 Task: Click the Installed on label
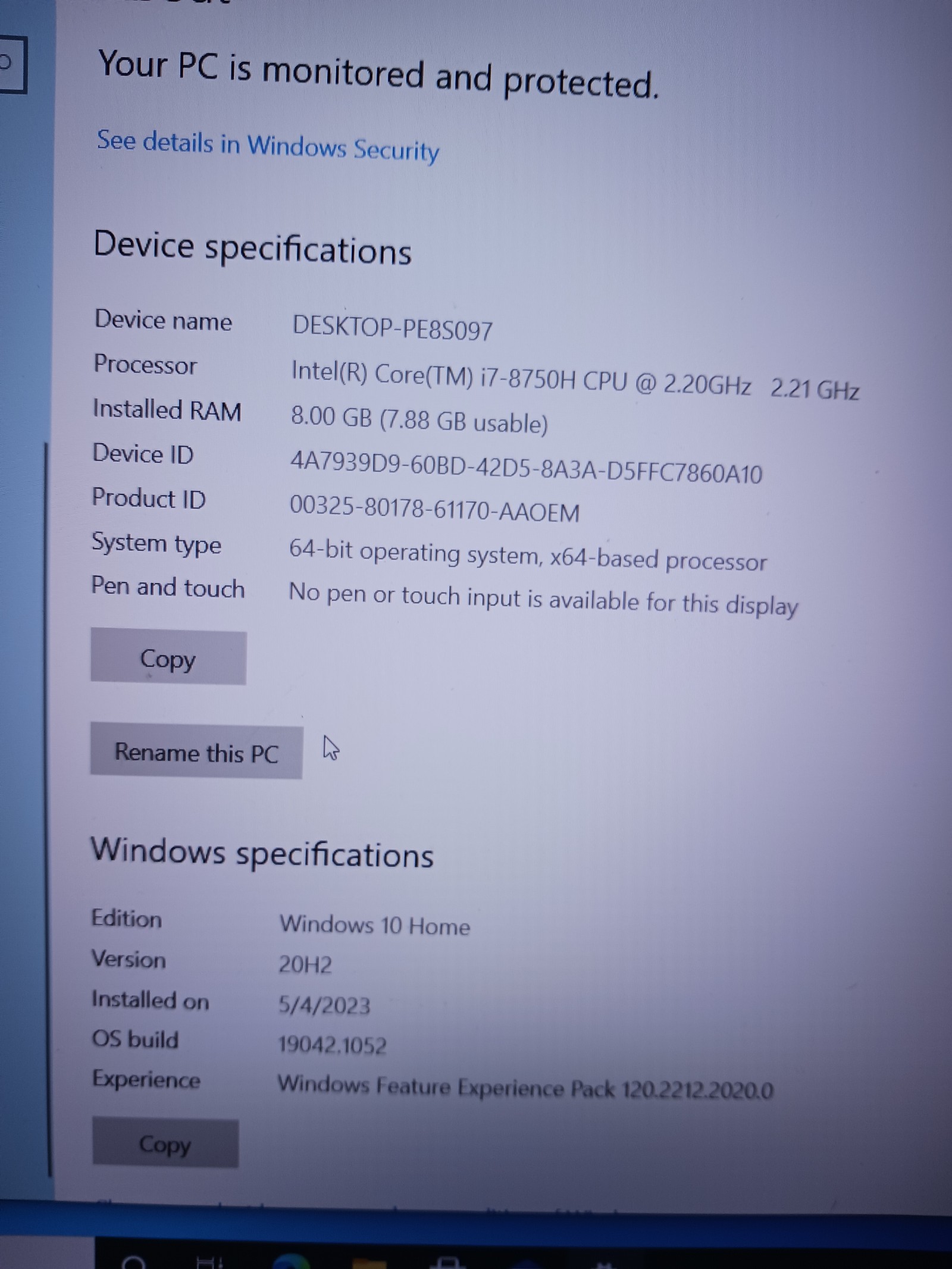click(x=151, y=1000)
